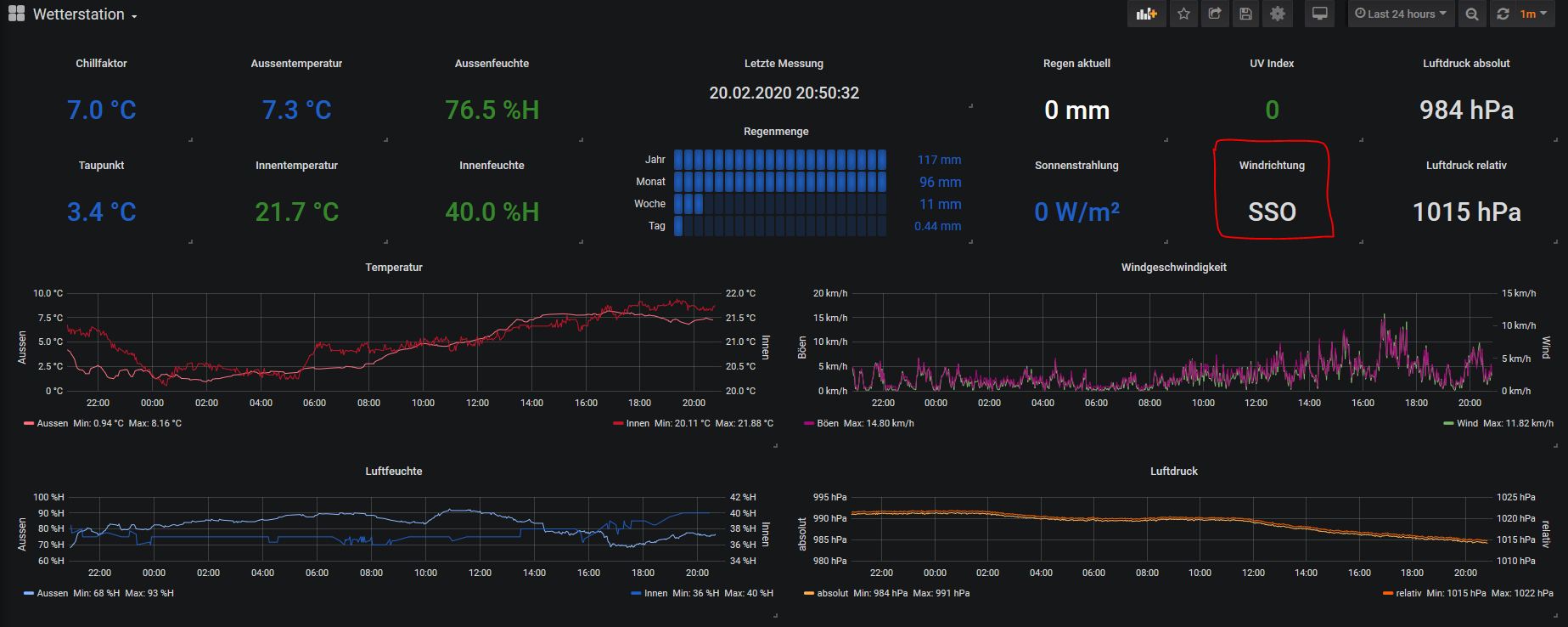Viewport: 1568px width, 627px height.
Task: Open the Innenfeuchte panel title menu
Action: coord(492,166)
